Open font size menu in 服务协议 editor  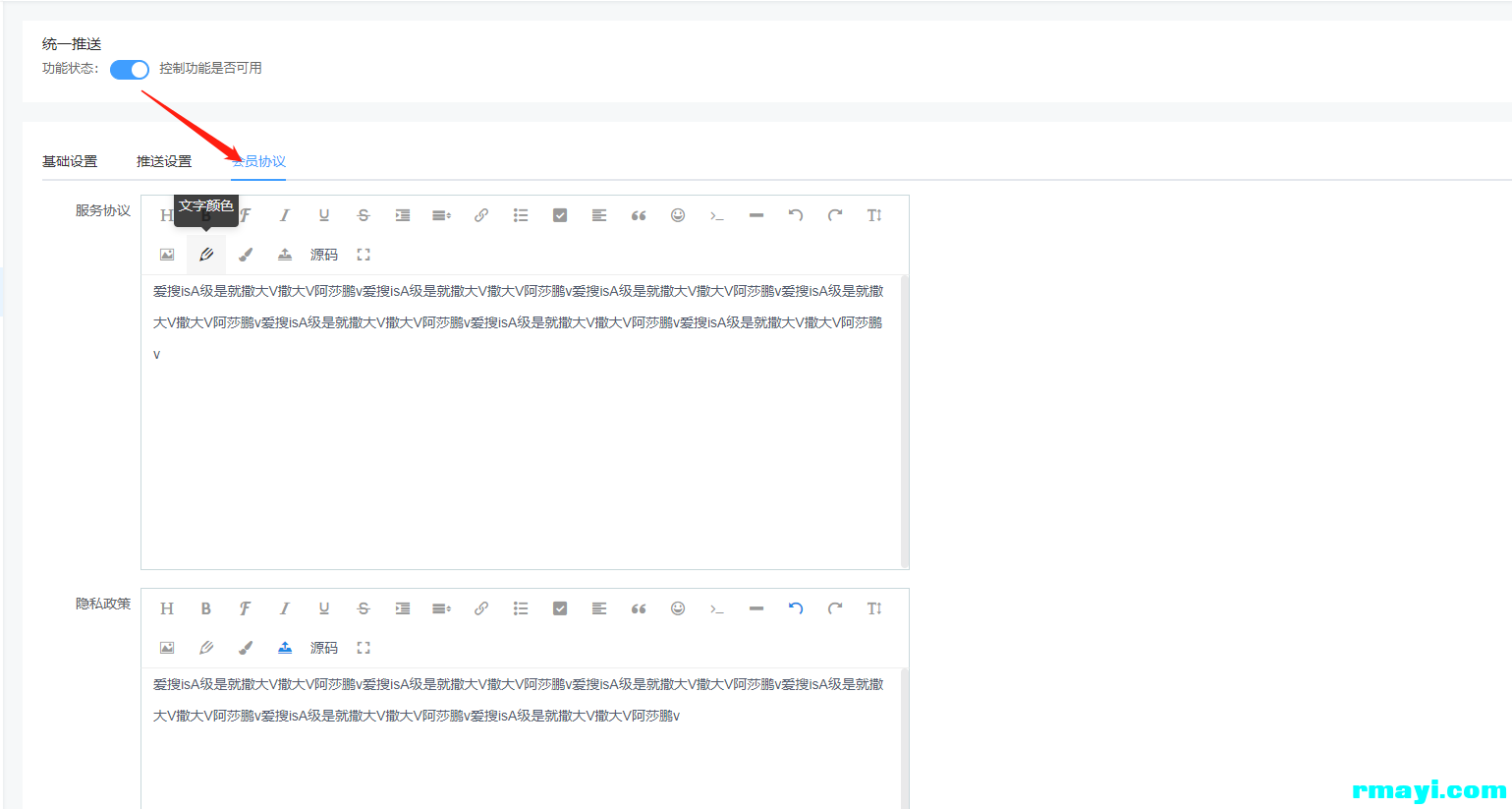coord(874,215)
